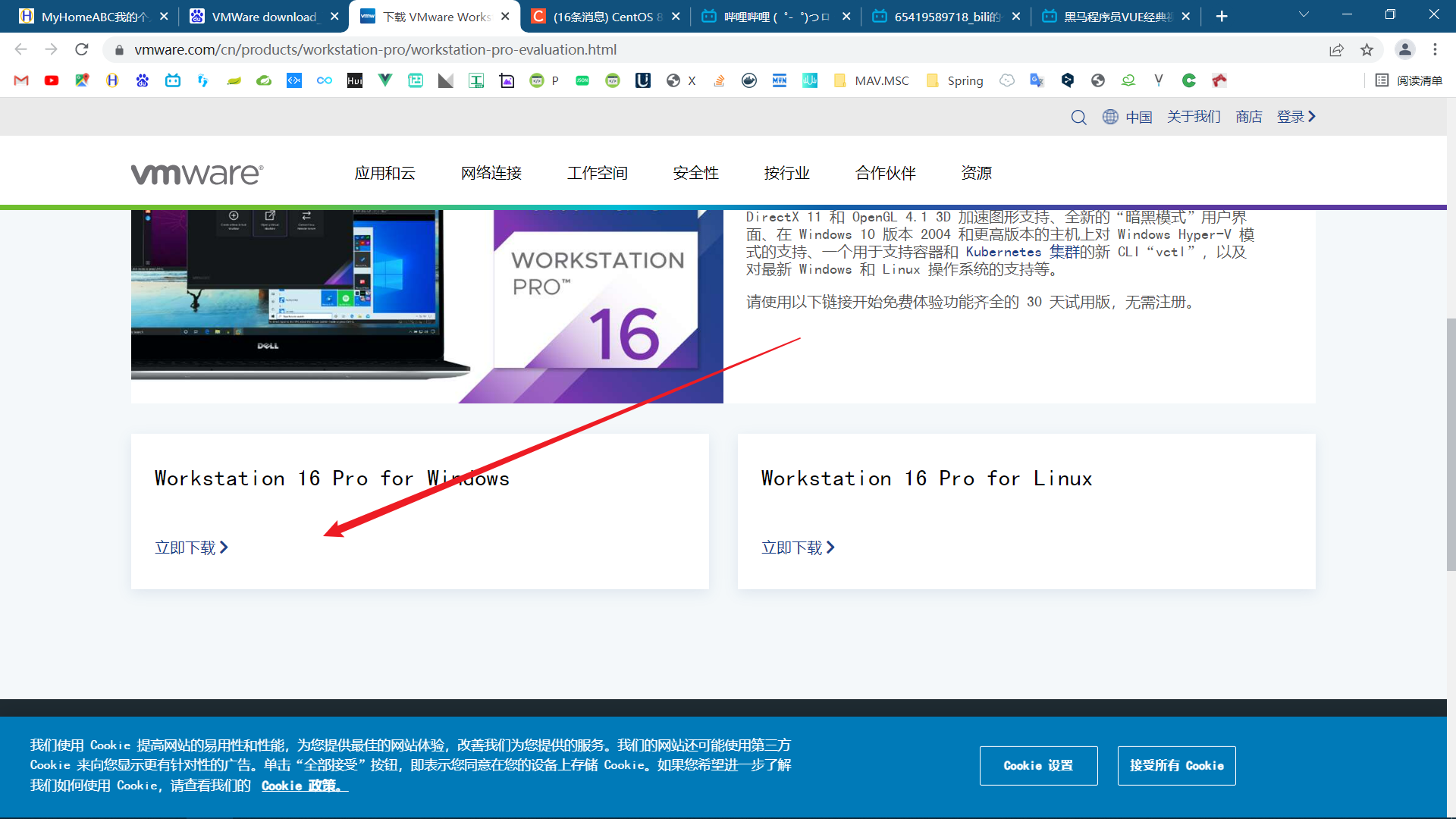Open the black Hui bookmark

pos(355,80)
